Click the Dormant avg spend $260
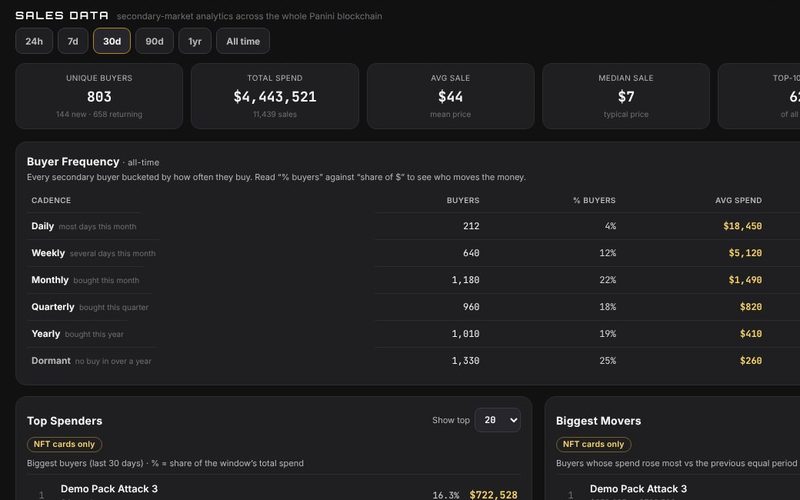The image size is (800, 500). pos(751,361)
